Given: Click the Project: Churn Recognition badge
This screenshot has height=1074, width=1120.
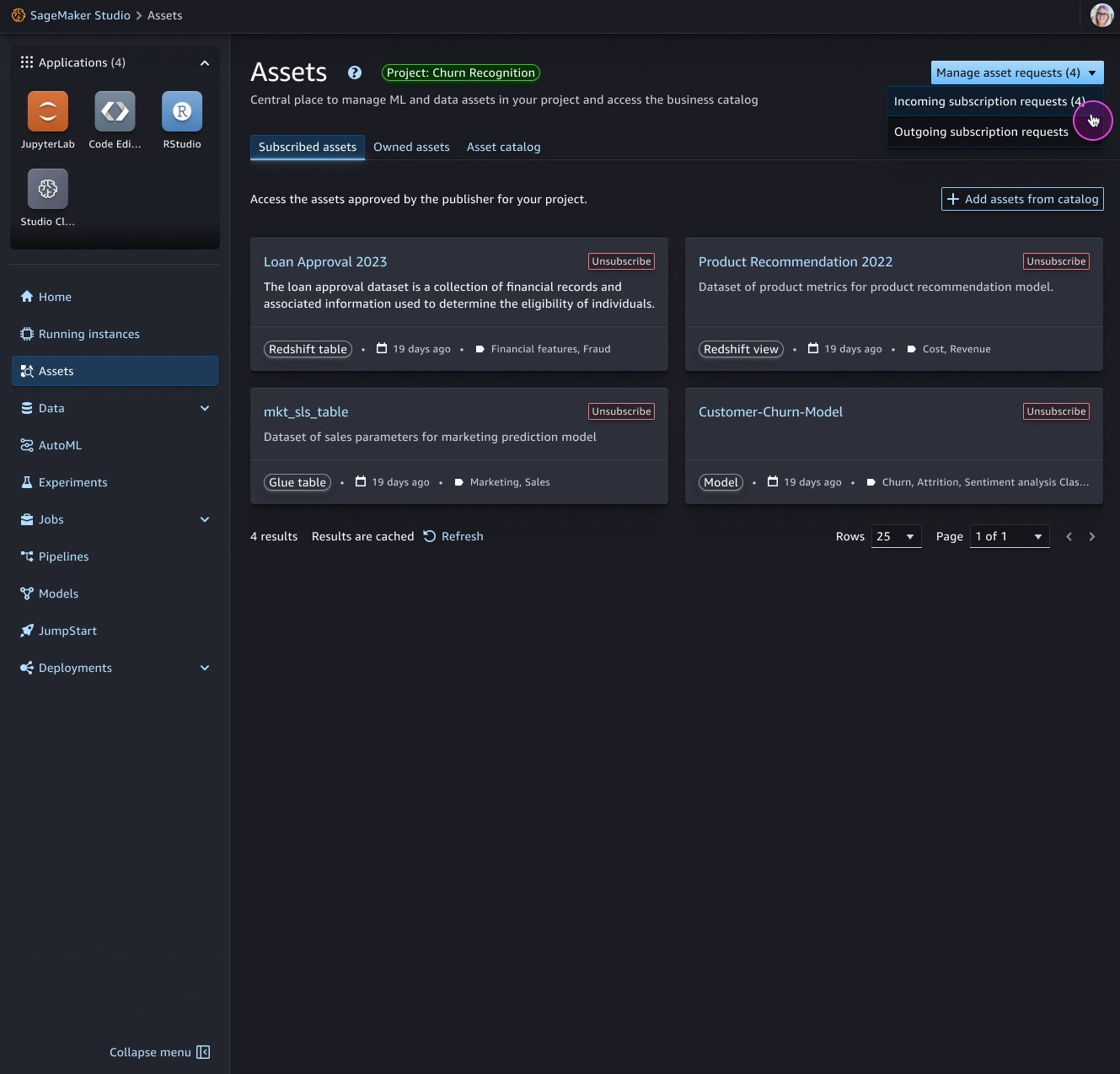Looking at the screenshot, I should point(461,72).
